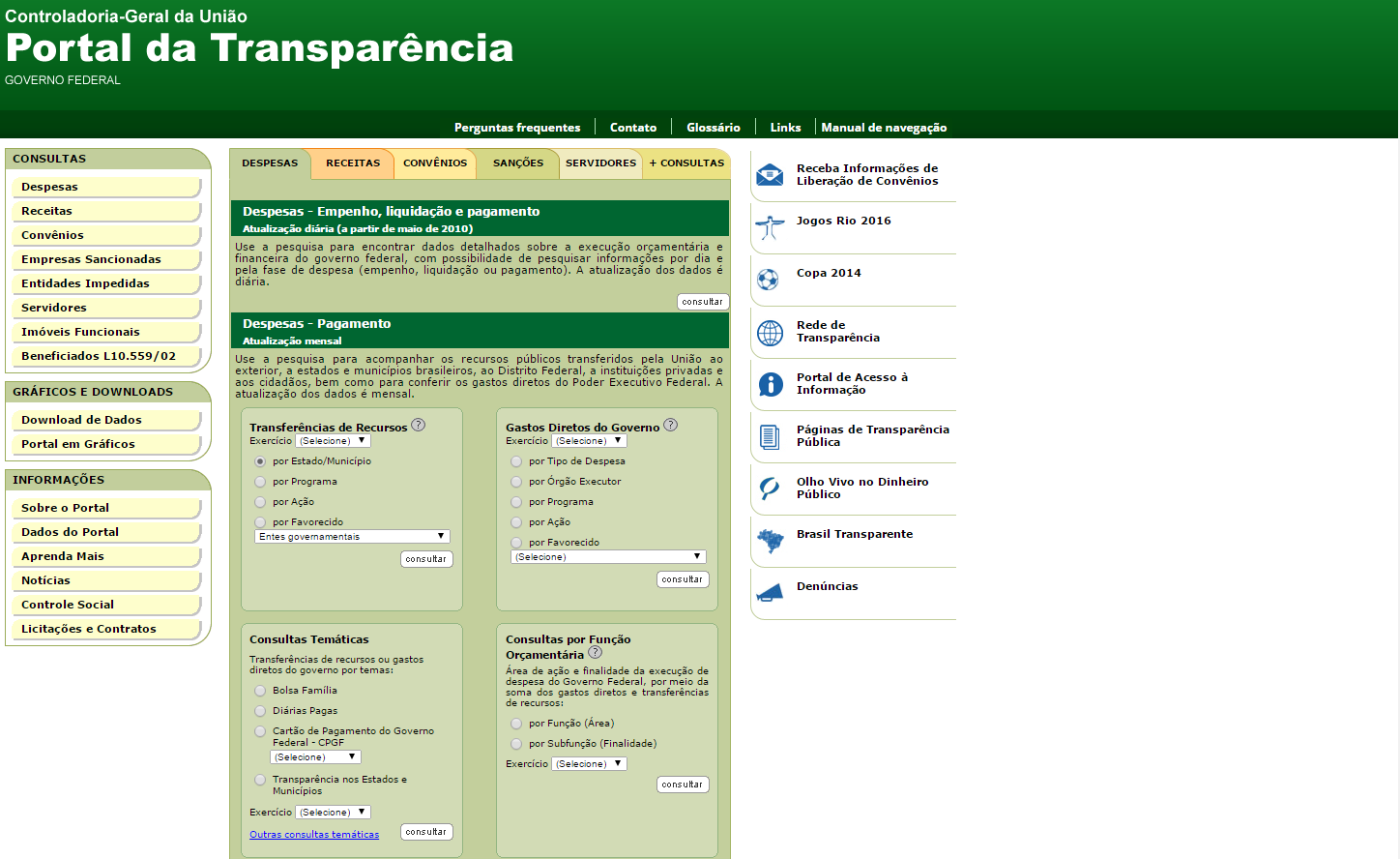
Task: Click the blue information icon for Acesso à Informação
Action: pyautogui.click(x=770, y=384)
